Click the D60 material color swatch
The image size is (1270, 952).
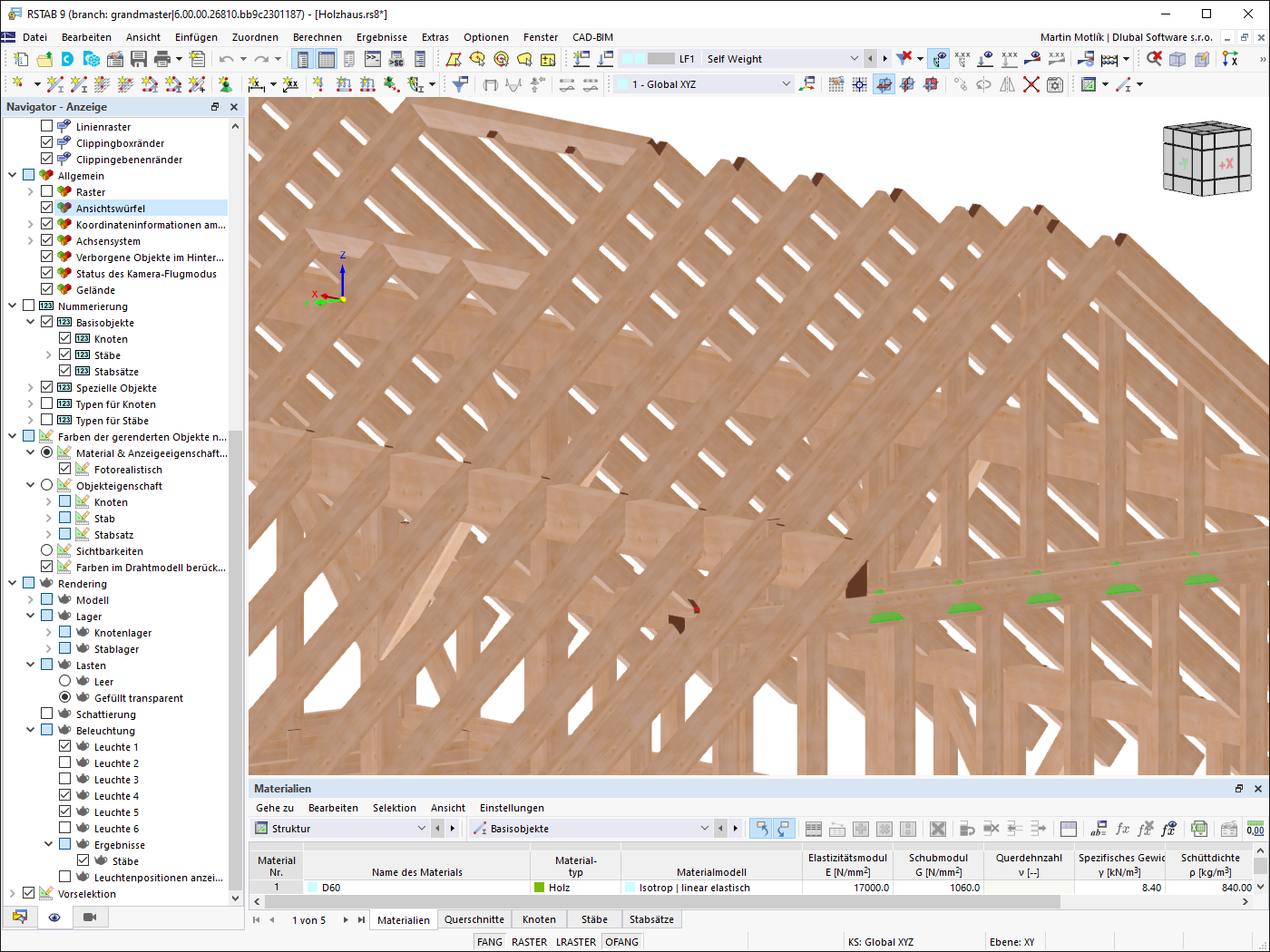pos(313,888)
